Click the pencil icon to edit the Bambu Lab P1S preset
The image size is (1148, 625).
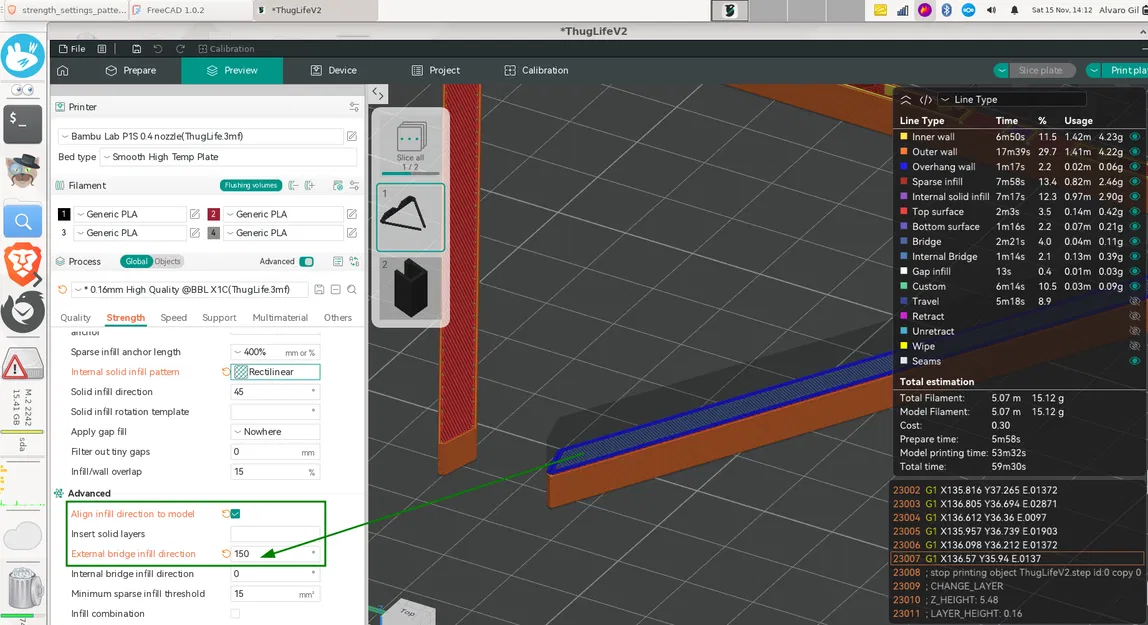(352, 137)
